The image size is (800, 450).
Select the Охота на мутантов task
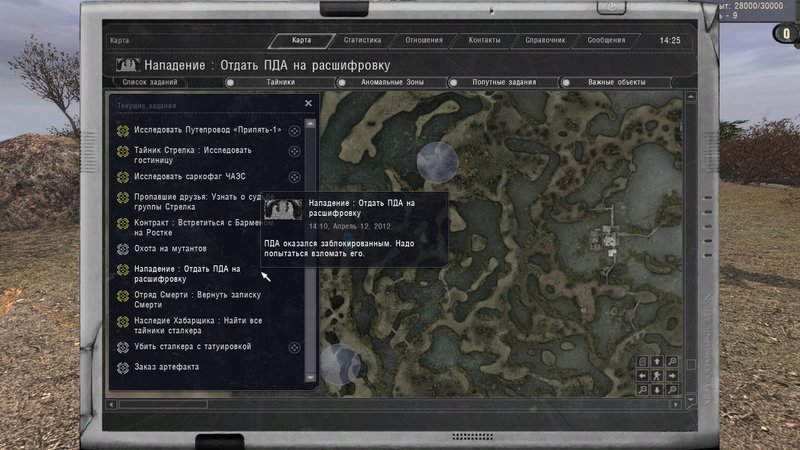[x=170, y=248]
